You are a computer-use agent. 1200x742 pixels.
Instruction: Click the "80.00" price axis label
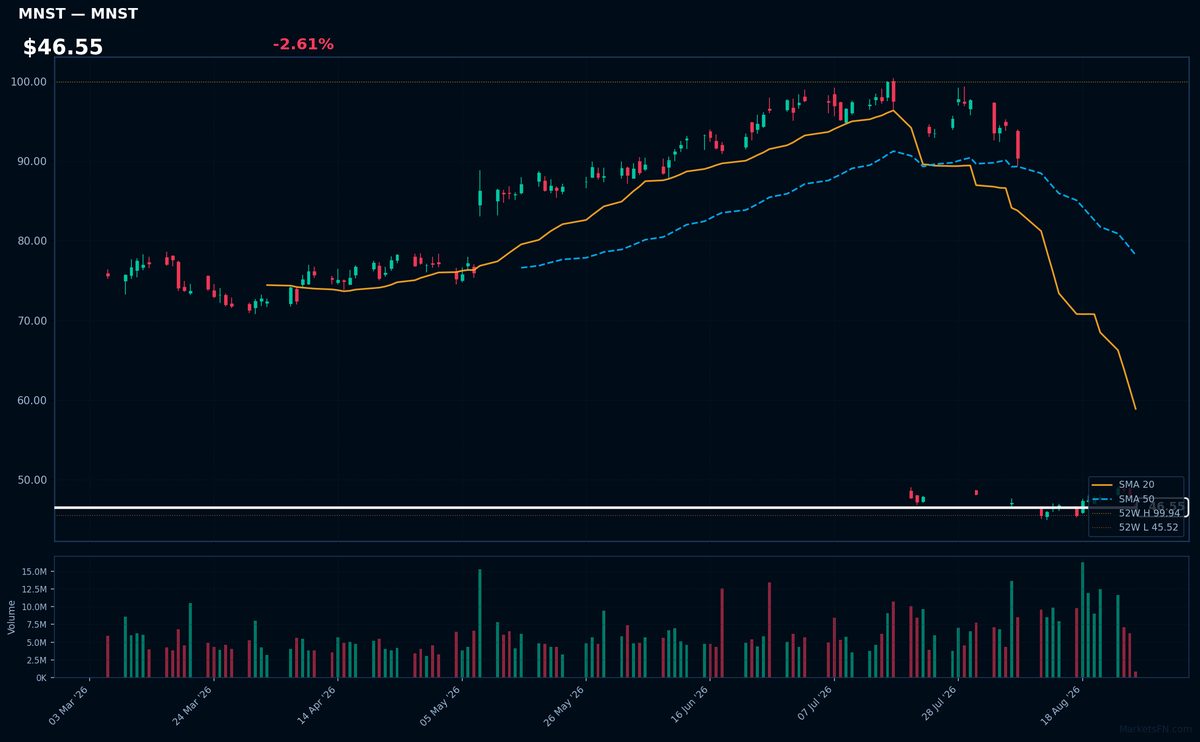click(32, 241)
